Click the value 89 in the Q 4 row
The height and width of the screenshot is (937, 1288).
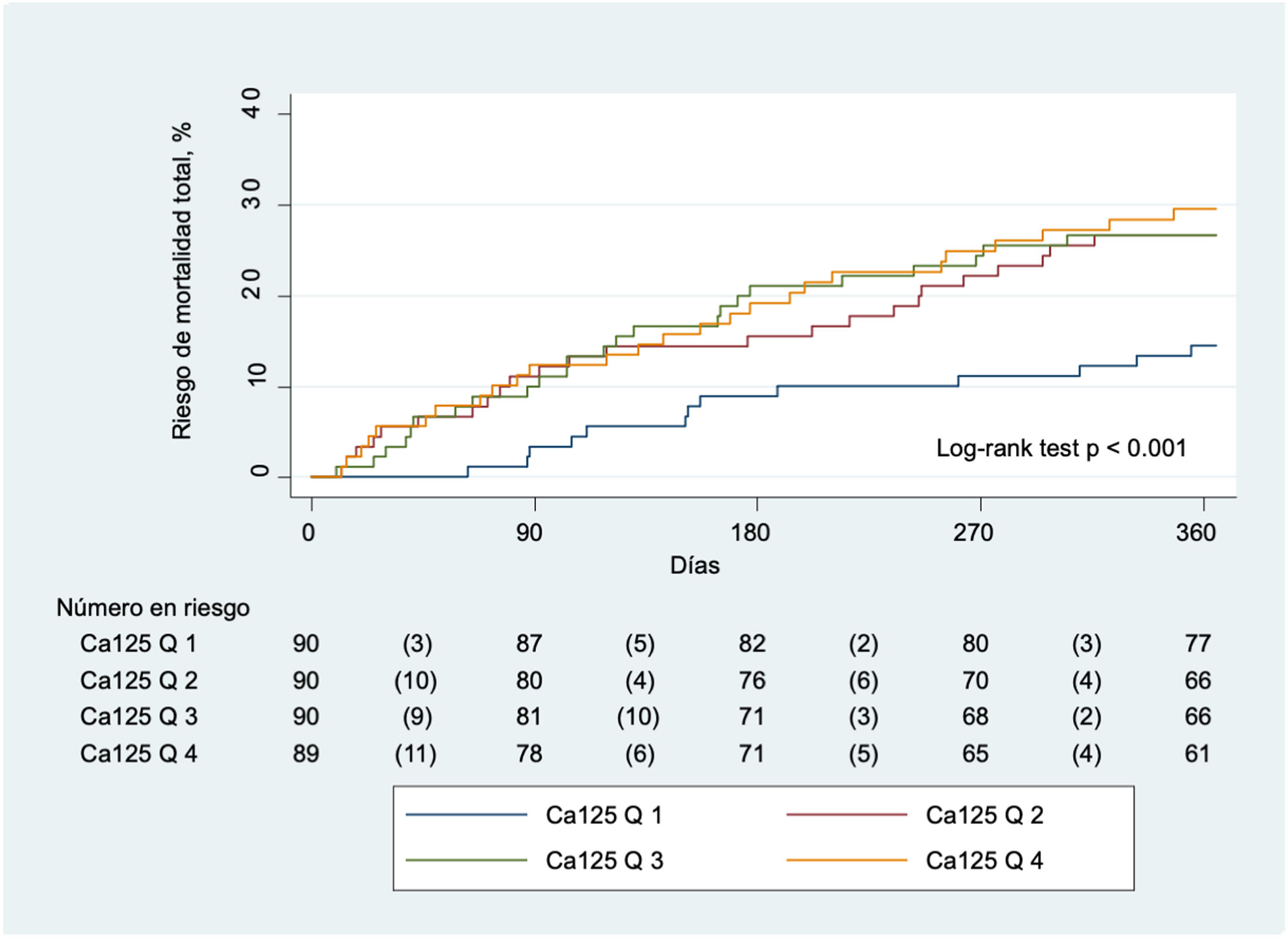coord(306,754)
